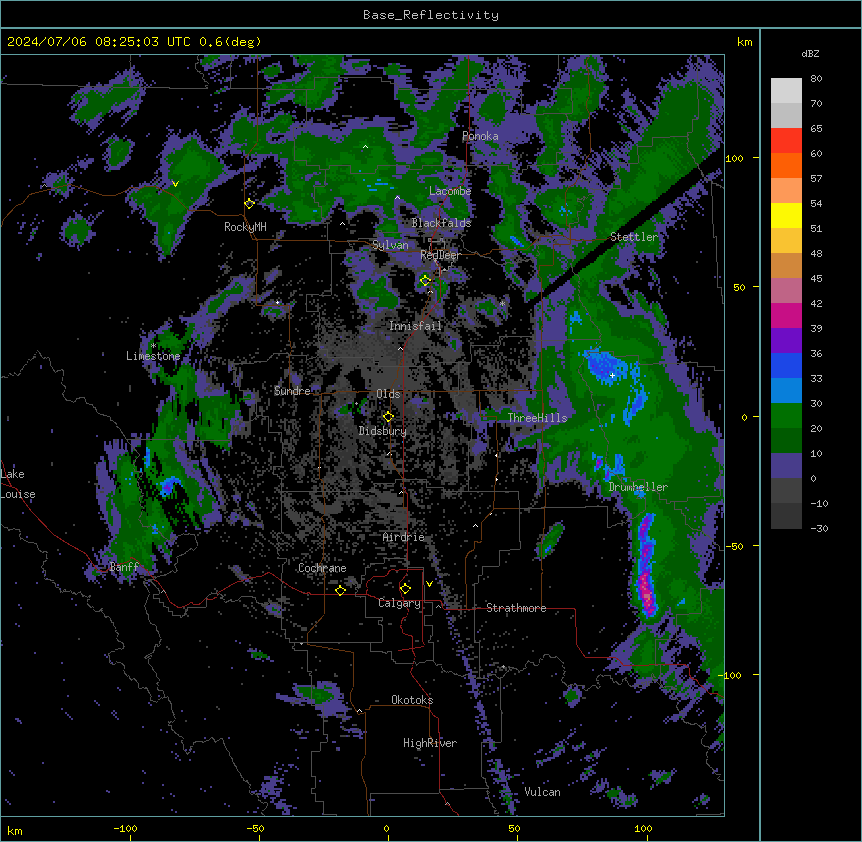Click the -100 tick label on the bottom axis

point(125,828)
